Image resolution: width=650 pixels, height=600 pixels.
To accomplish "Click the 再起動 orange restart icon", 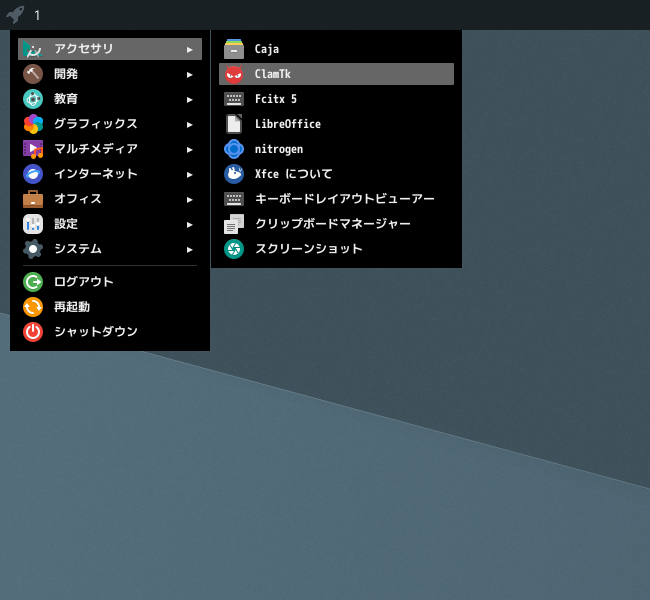I will [x=33, y=307].
